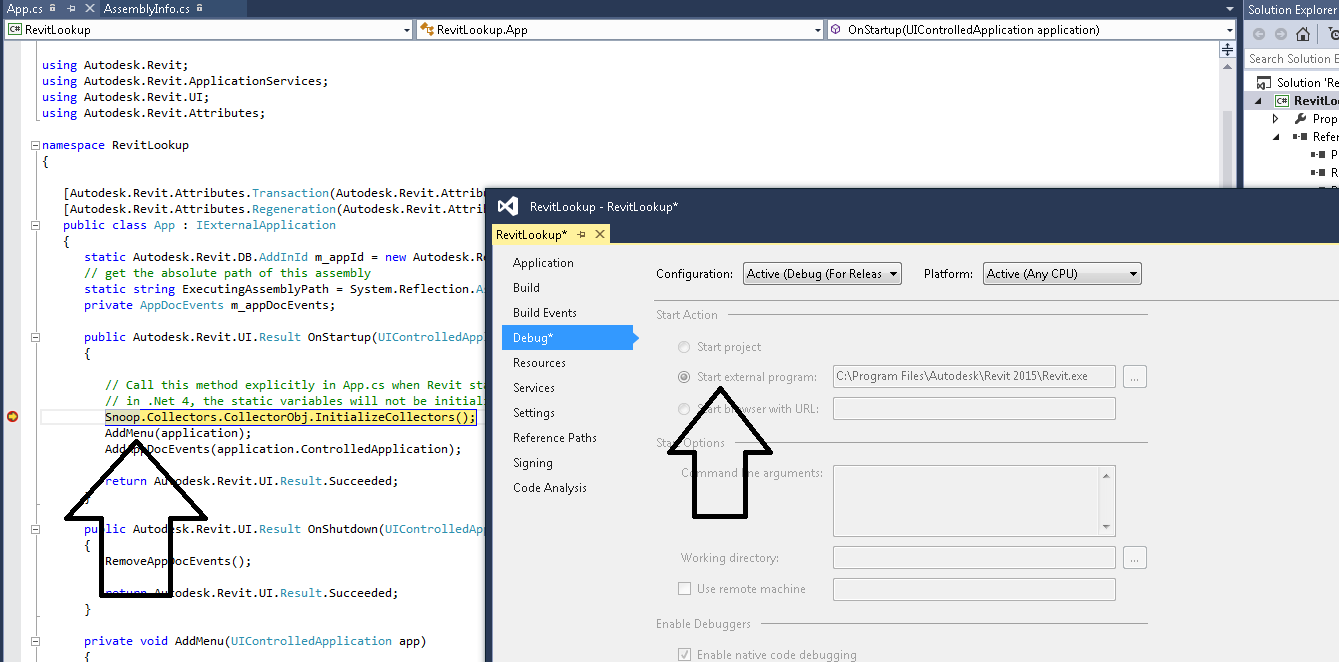Click the Search Solution Explorer field
1339x662 pixels.
(x=1295, y=58)
